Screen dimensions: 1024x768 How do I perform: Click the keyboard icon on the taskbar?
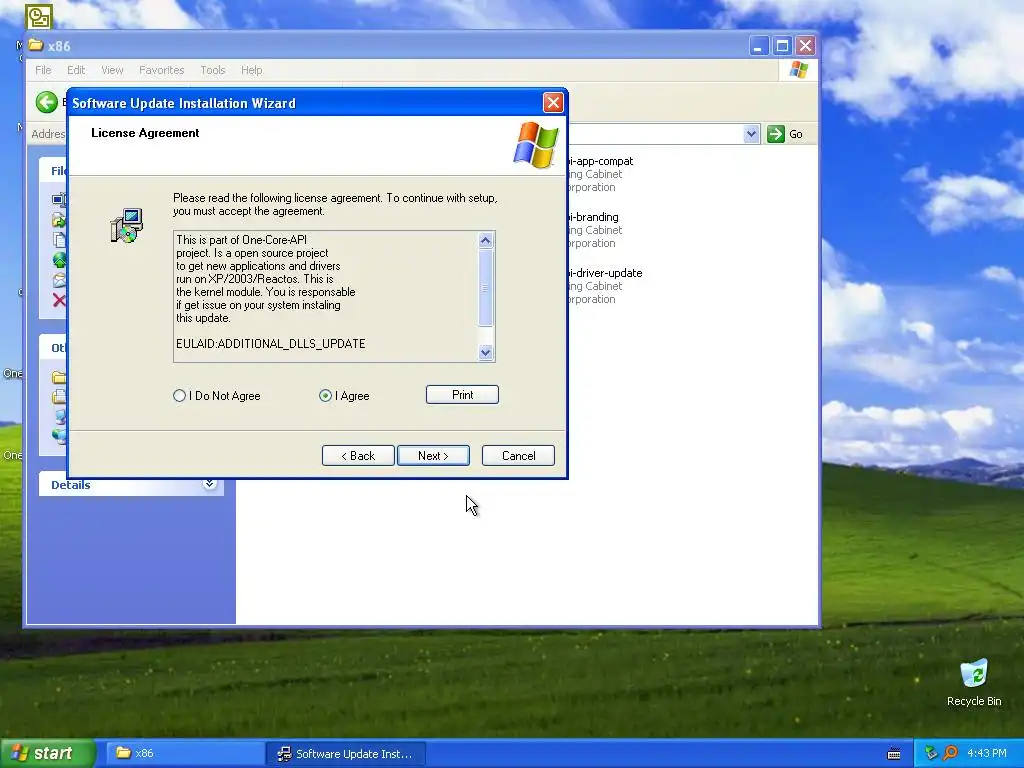894,754
